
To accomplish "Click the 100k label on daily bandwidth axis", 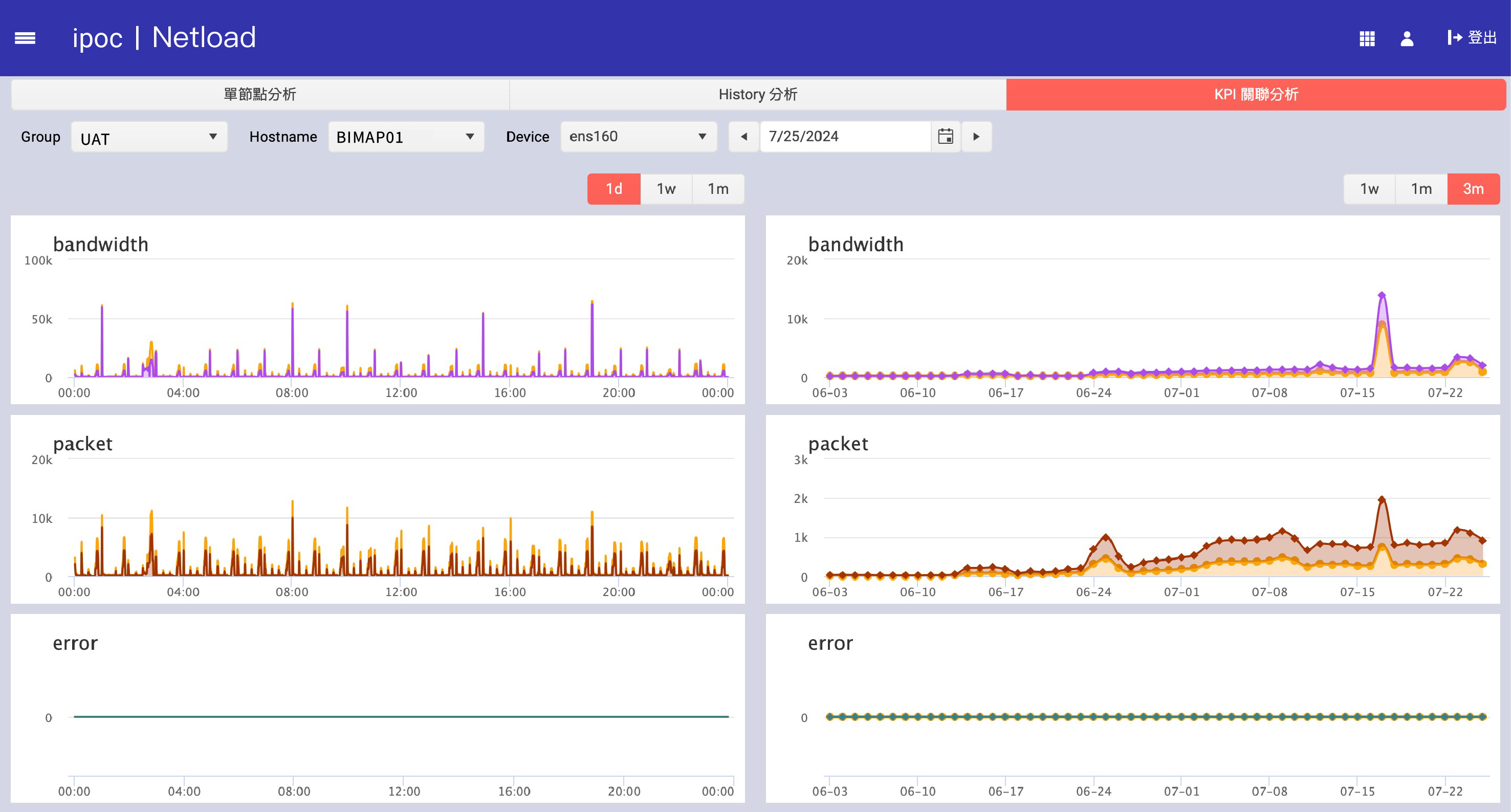I will [38, 260].
